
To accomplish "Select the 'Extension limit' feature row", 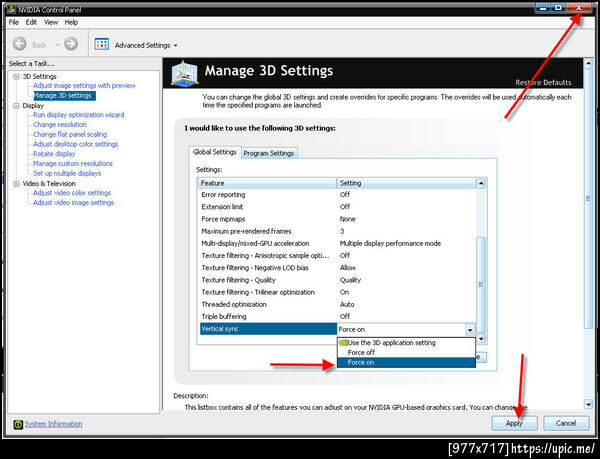I will 338,207.
